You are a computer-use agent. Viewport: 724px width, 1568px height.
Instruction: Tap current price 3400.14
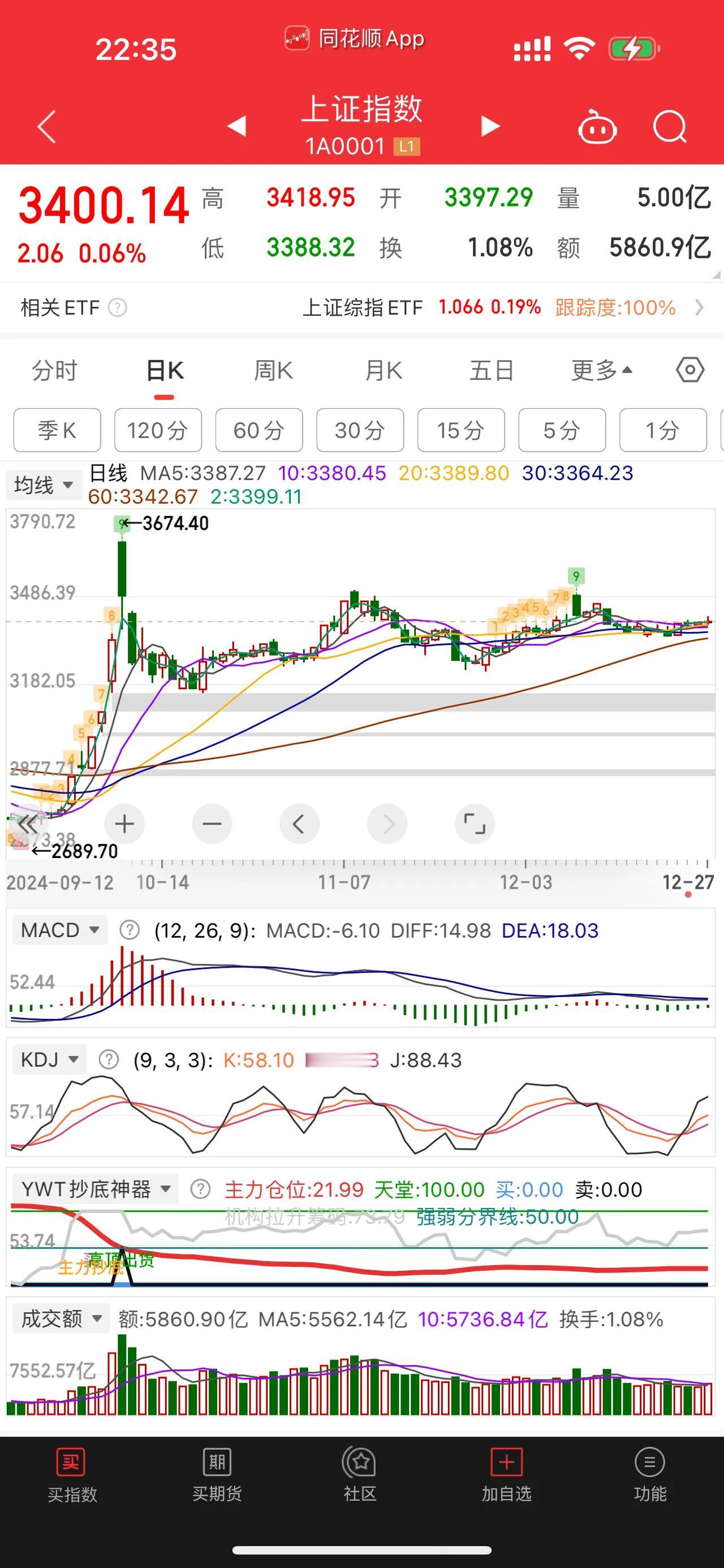coord(104,206)
